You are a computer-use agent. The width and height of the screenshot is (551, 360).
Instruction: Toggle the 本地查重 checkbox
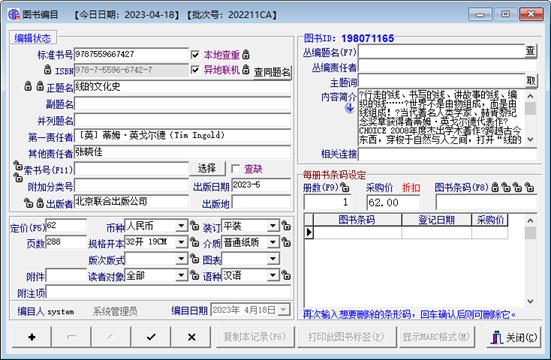pyautogui.click(x=195, y=54)
